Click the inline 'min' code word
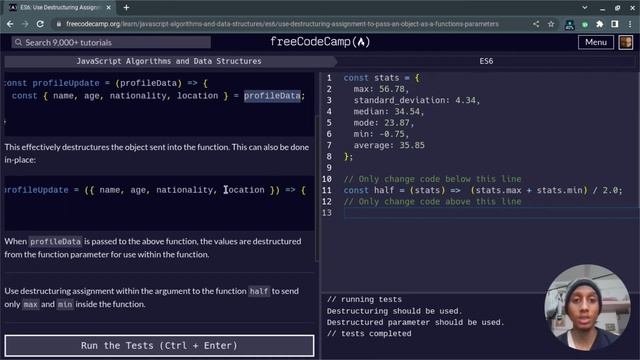 click(x=65, y=304)
